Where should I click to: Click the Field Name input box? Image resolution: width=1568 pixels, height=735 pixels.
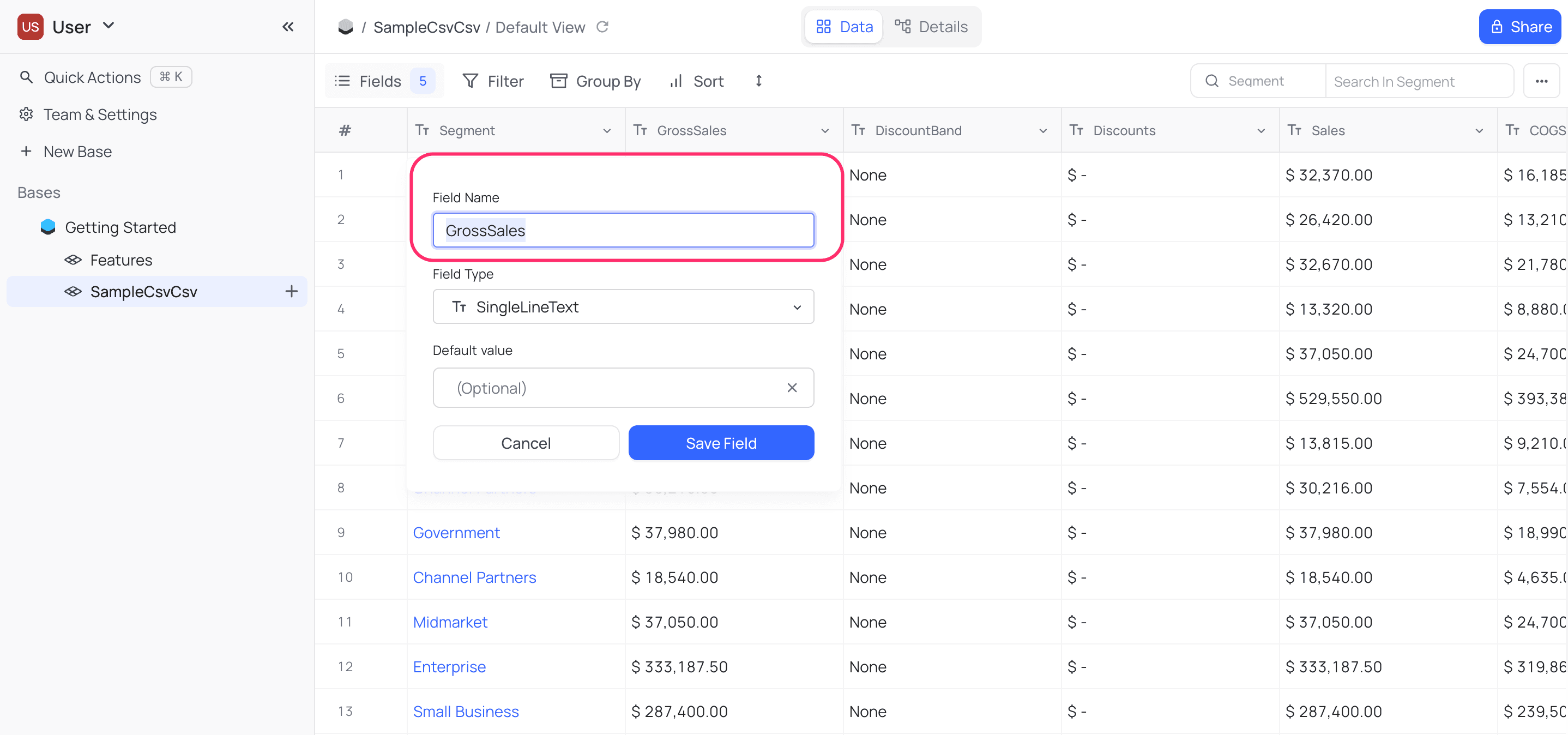point(623,231)
